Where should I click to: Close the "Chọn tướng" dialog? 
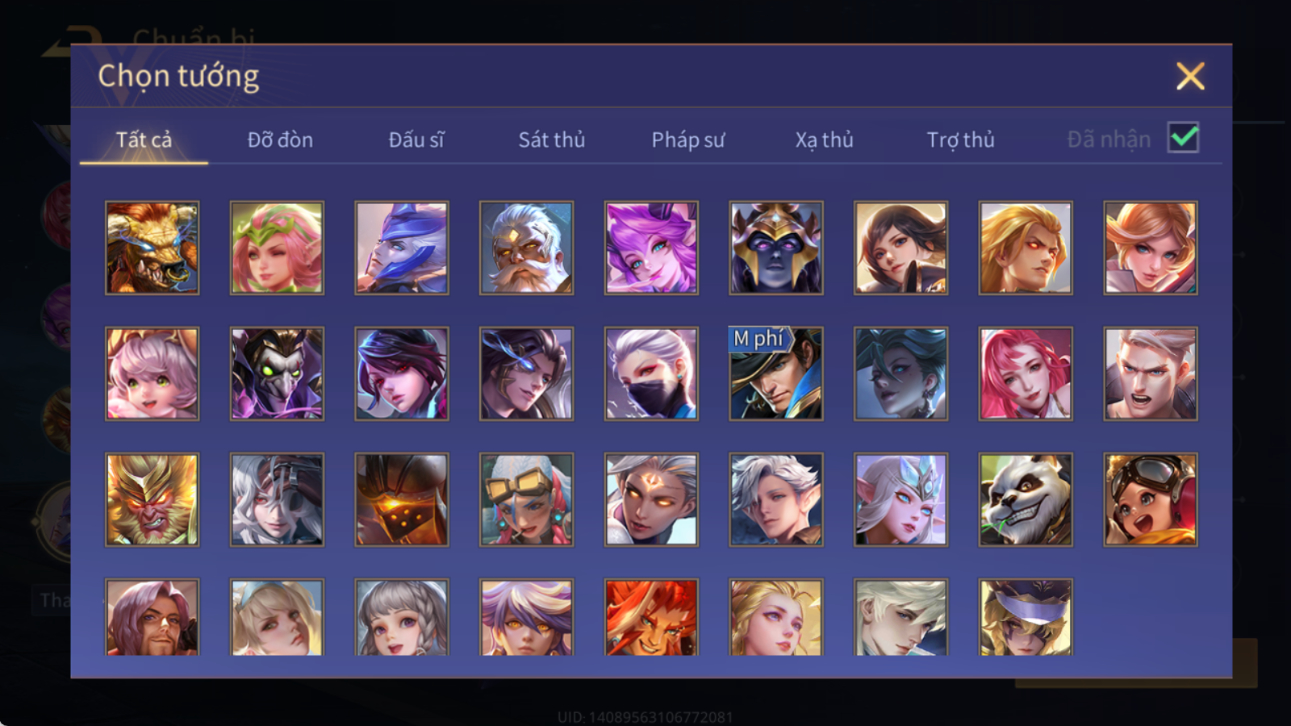(x=1190, y=76)
